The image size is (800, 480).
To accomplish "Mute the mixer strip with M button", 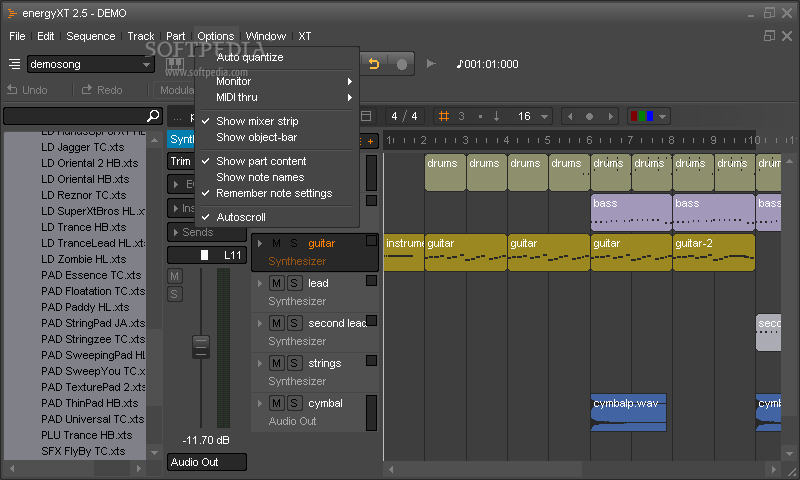I will 174,276.
